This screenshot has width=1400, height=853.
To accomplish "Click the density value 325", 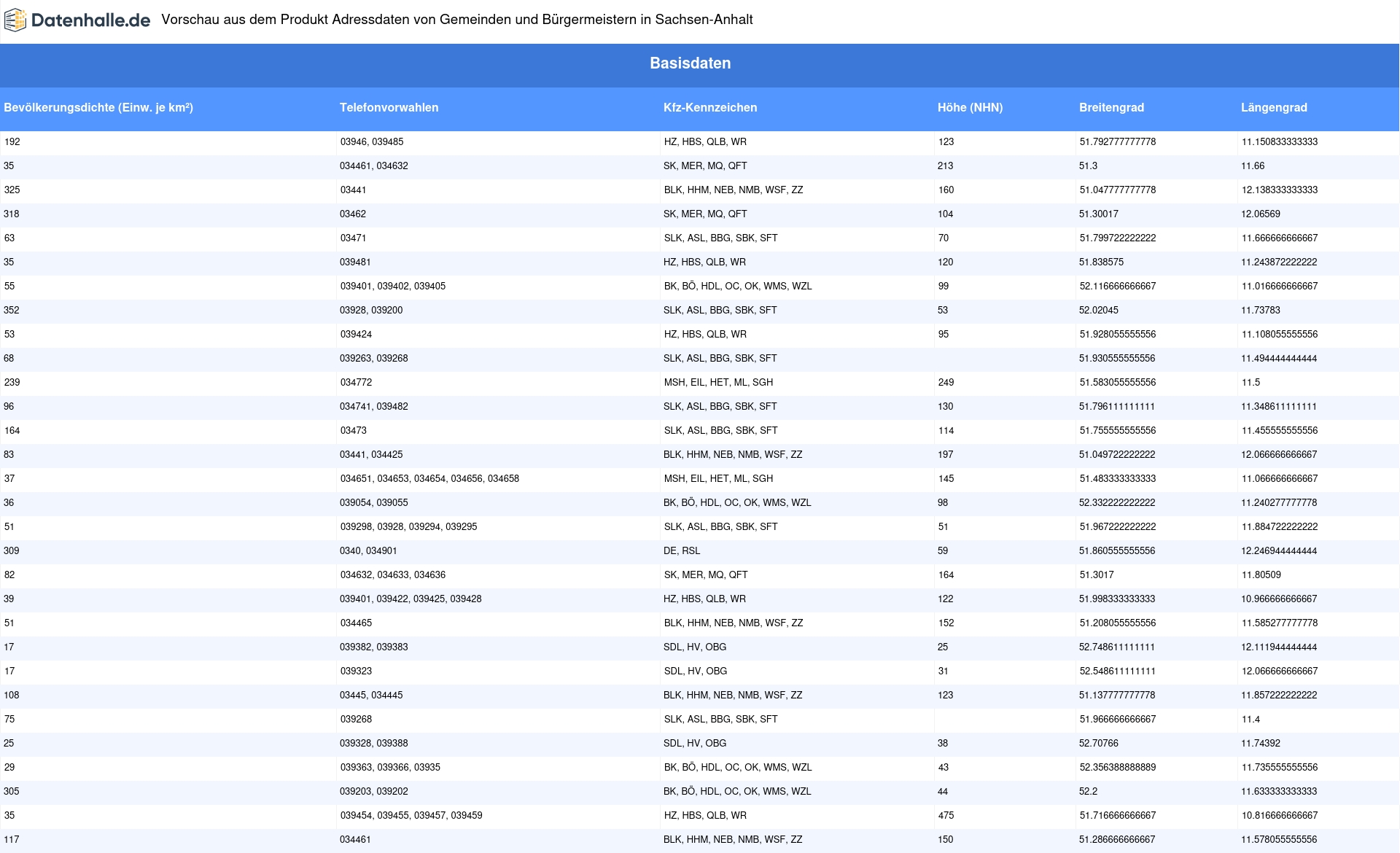I will pyautogui.click(x=12, y=190).
